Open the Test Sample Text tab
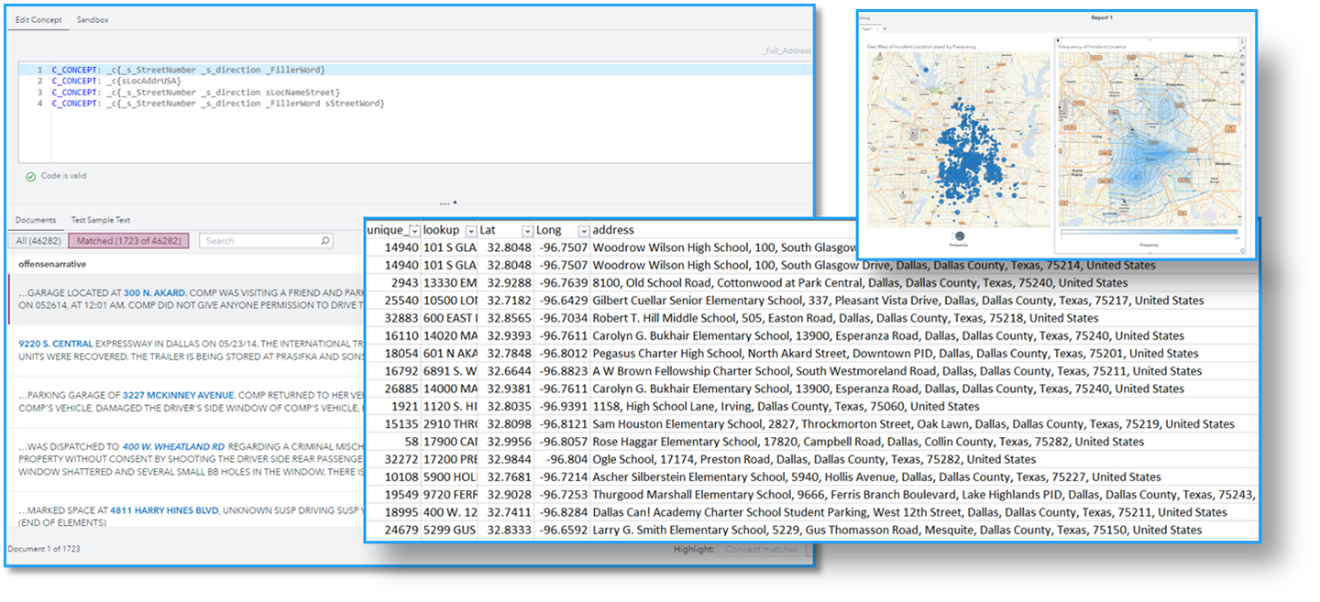This screenshot has width=1320, height=602. [x=100, y=219]
